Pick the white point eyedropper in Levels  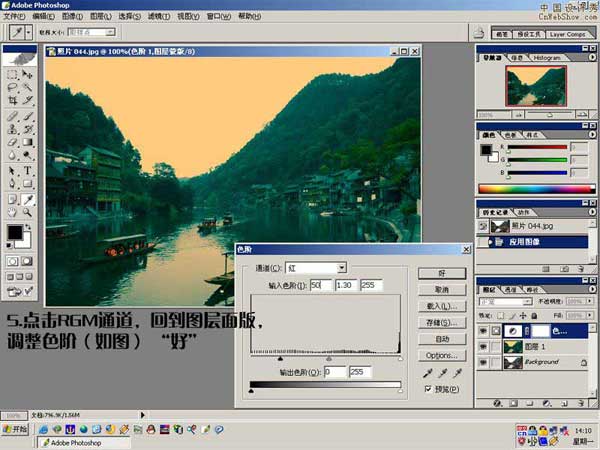(x=458, y=372)
